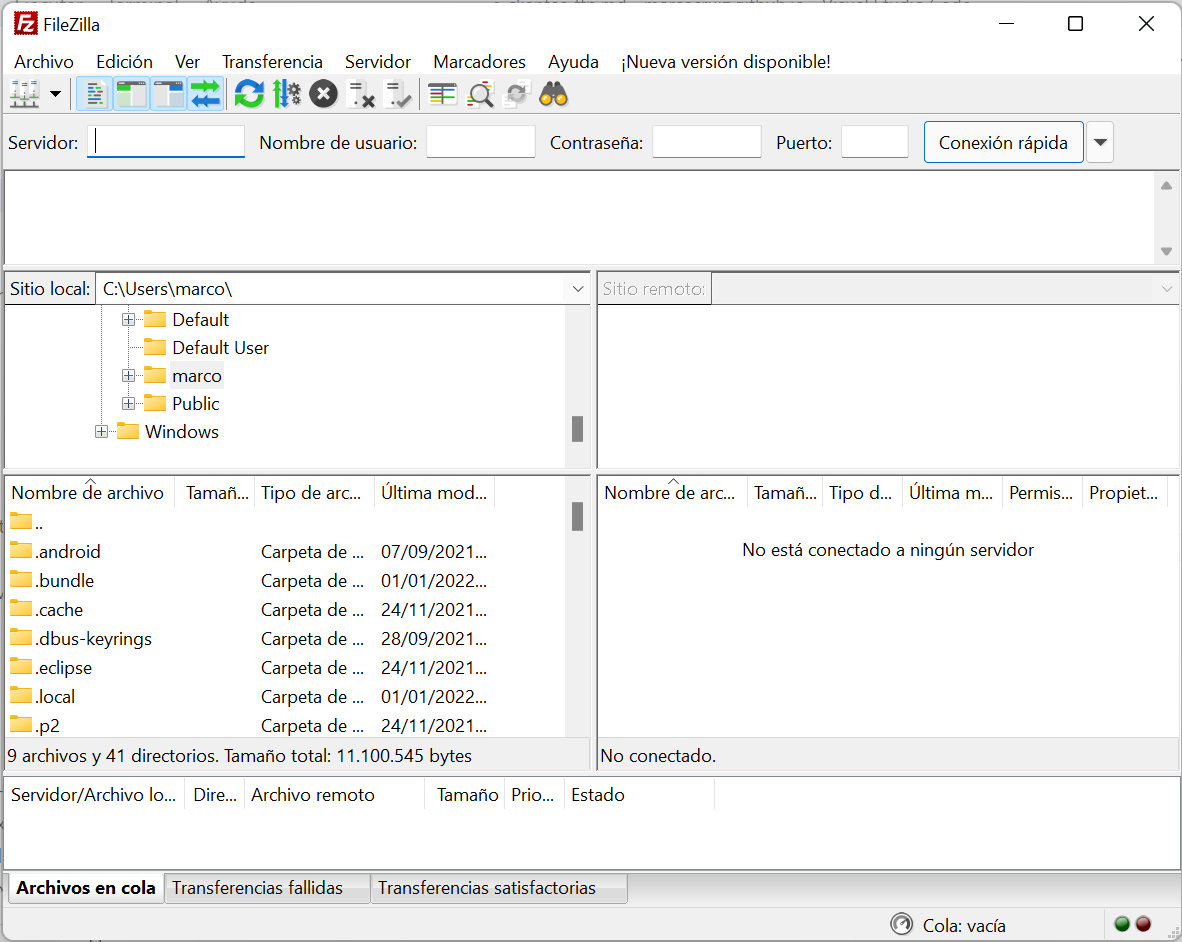Click the queue Estado column header
This screenshot has height=942, width=1182.
coord(638,794)
